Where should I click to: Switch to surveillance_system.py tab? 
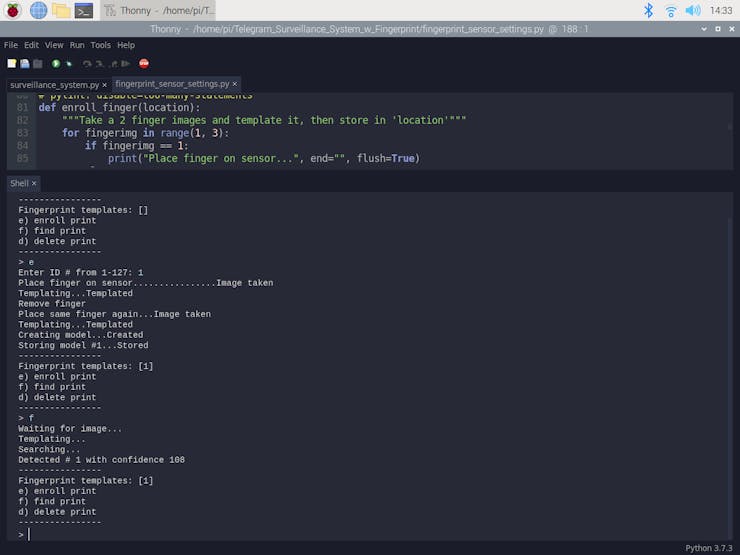54,85
